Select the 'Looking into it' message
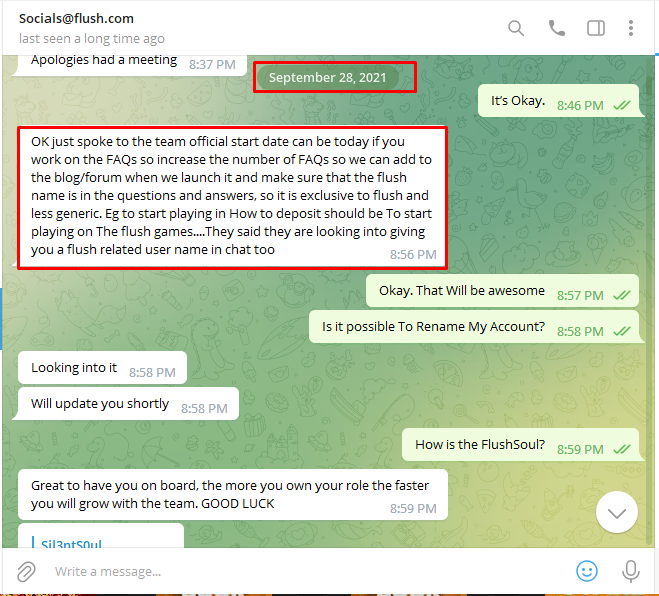 coord(103,368)
